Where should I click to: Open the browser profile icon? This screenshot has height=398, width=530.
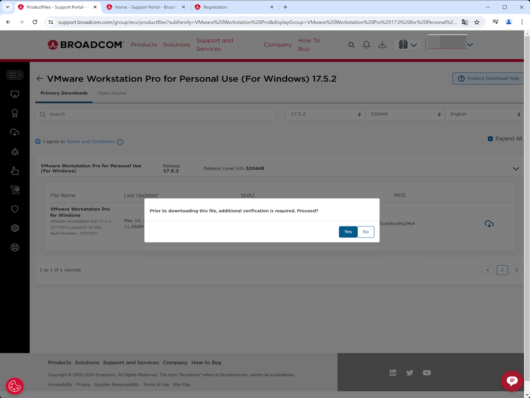pos(508,22)
